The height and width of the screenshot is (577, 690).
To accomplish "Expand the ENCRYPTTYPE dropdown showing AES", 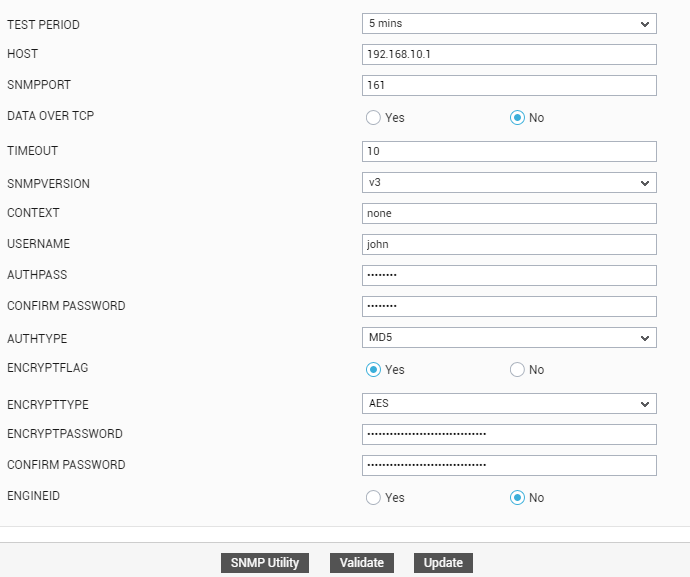I will tap(509, 404).
